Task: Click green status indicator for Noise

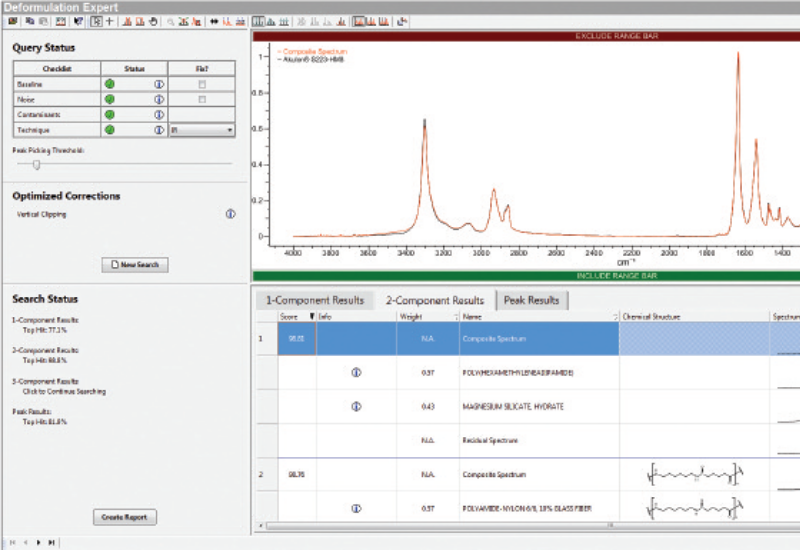Action: [x=110, y=100]
